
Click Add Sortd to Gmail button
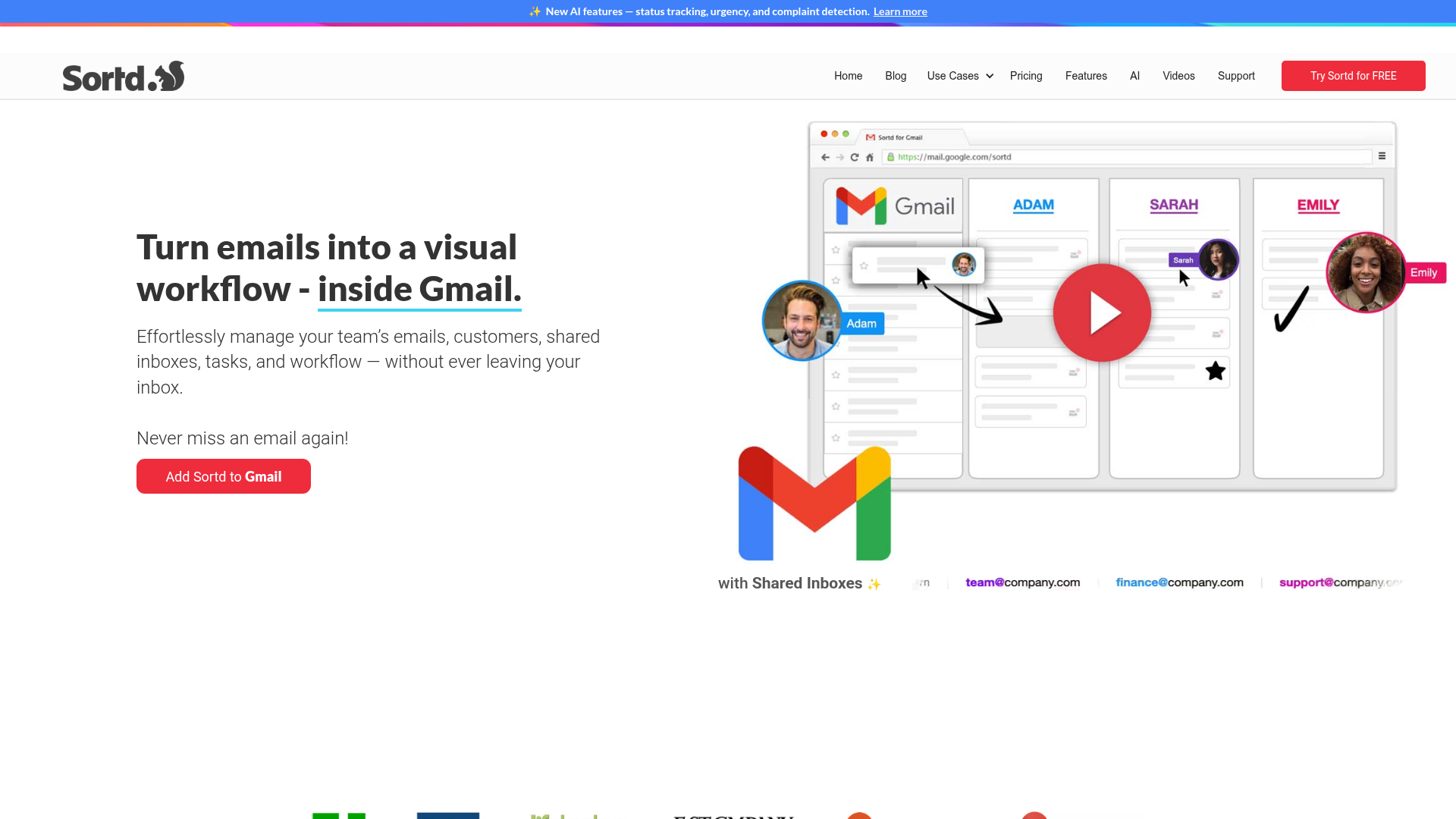(x=224, y=476)
